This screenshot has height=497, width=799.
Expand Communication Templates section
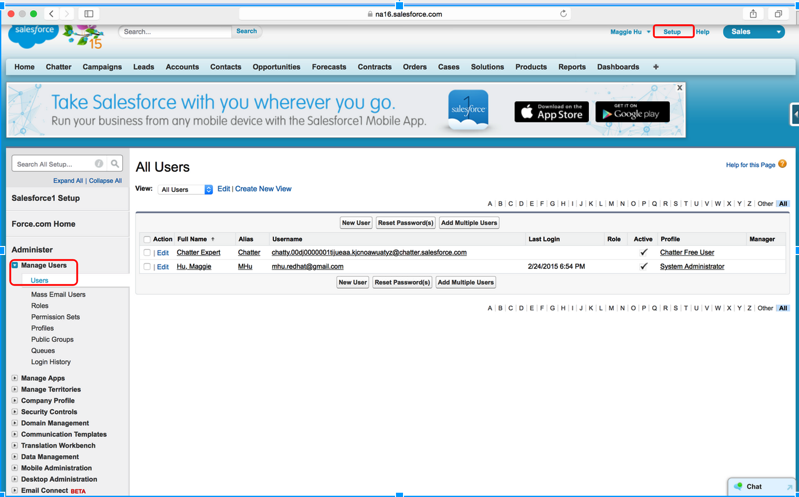coord(15,434)
